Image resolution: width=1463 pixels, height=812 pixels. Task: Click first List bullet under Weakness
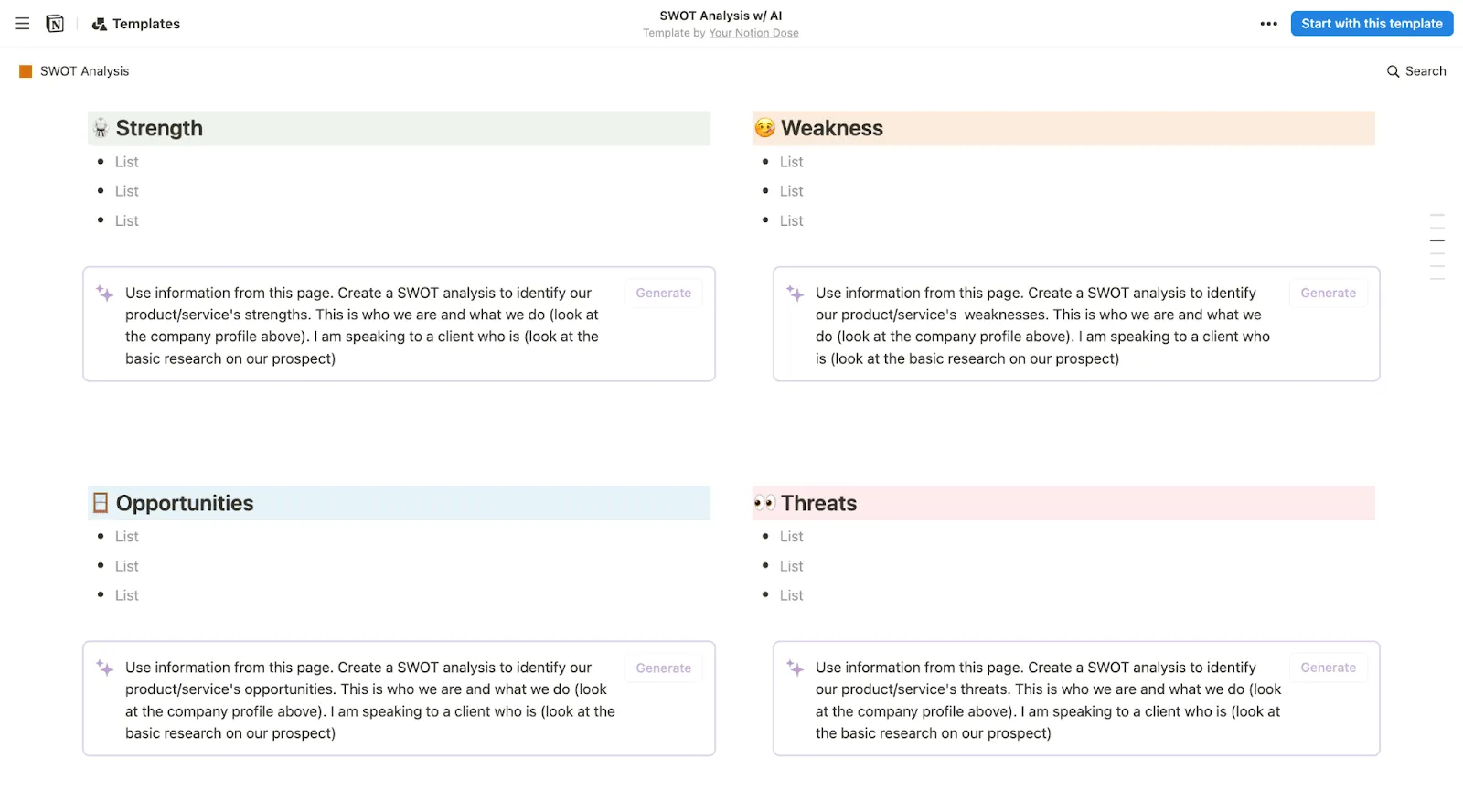coord(791,162)
